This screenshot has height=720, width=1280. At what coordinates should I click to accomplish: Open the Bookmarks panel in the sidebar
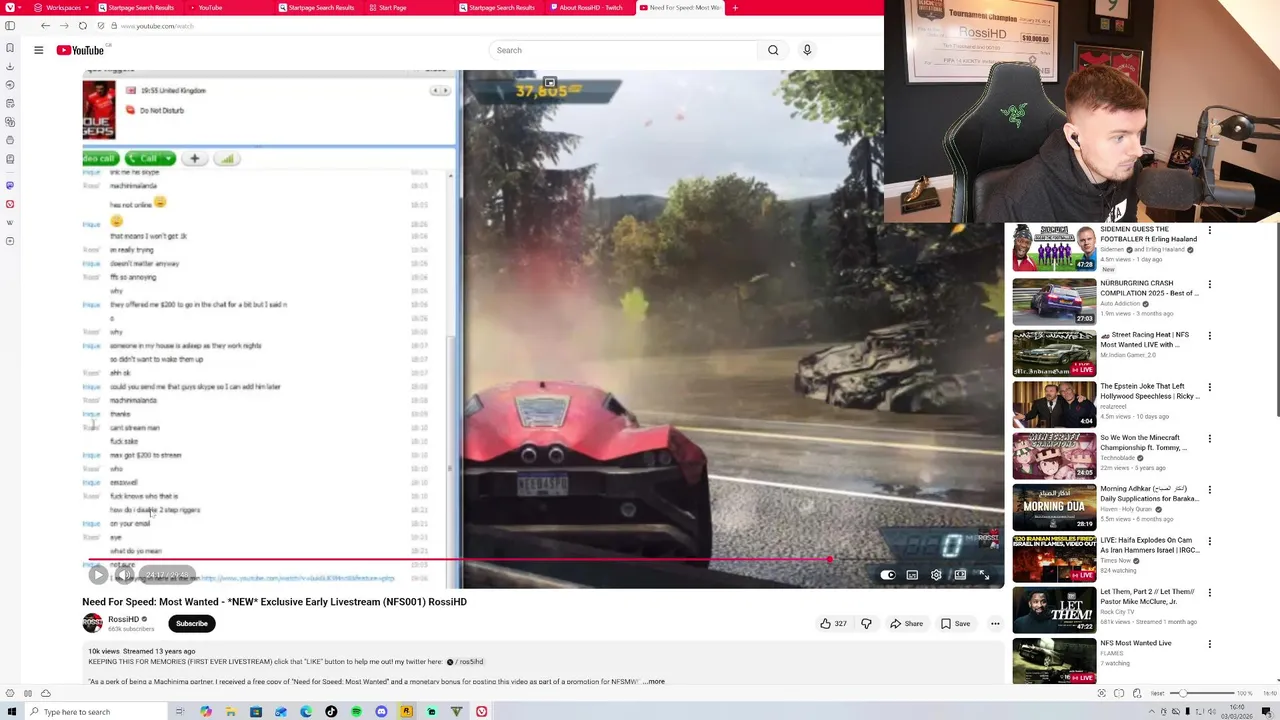(x=10, y=48)
